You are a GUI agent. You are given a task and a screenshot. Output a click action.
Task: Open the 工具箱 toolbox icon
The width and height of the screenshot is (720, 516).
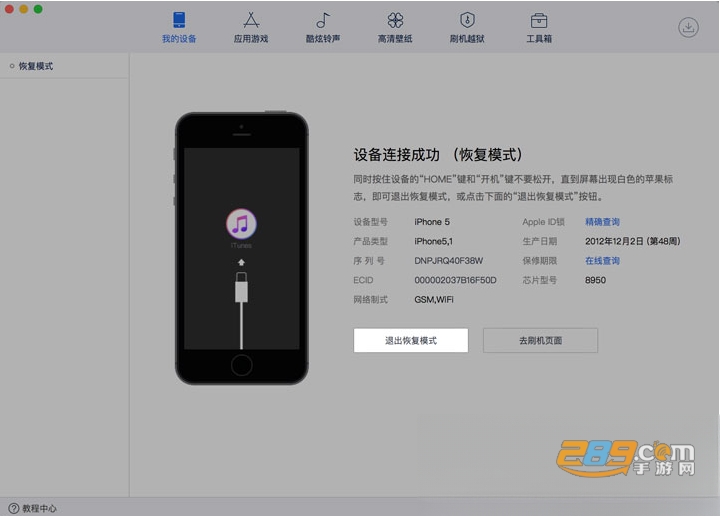(x=539, y=20)
